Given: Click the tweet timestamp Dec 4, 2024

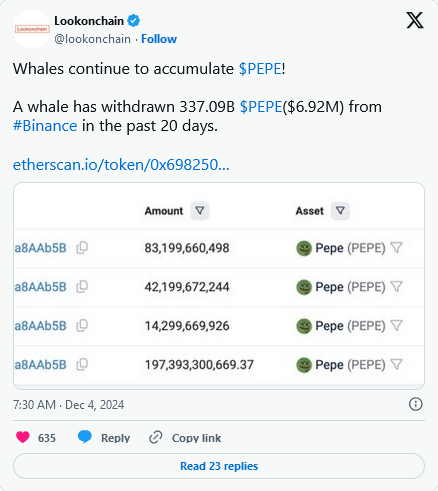Looking at the screenshot, I should 95,405.
